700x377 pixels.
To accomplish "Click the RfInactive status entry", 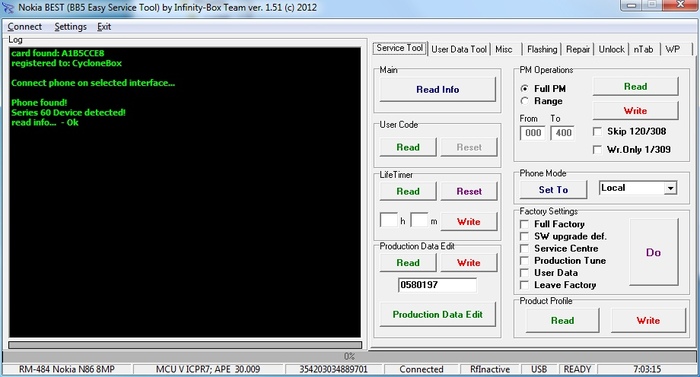I will tap(490, 369).
